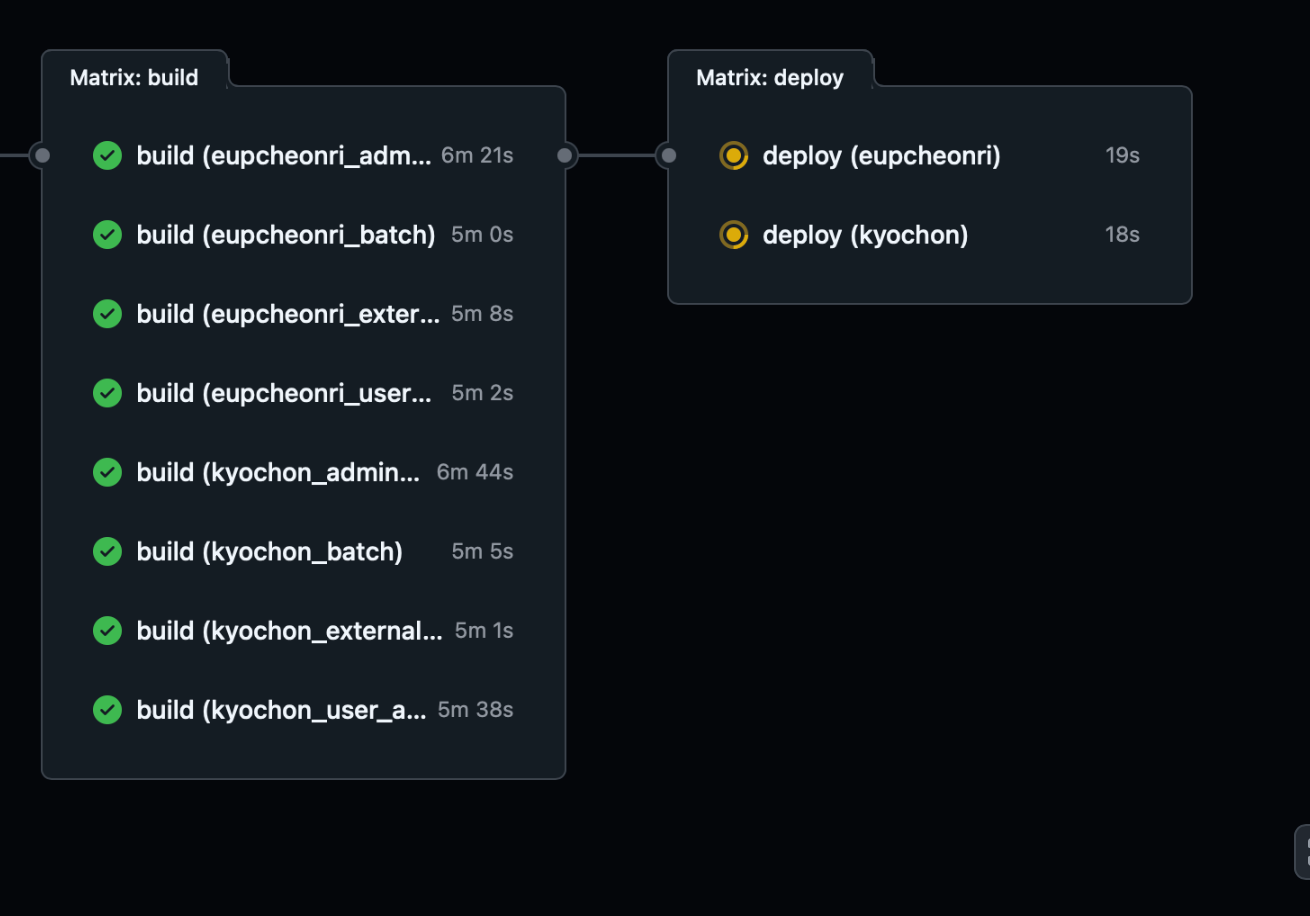
Task: Click the input connector dot of deploy matrix
Action: pos(669,155)
